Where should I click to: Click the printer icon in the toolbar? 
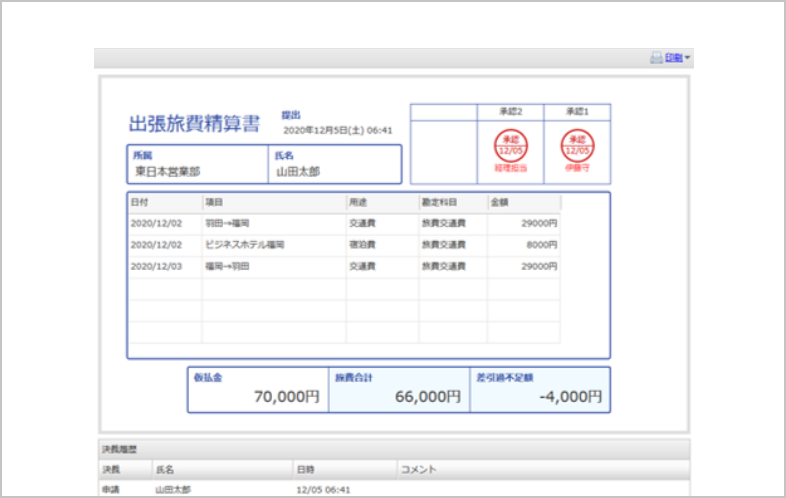point(656,58)
